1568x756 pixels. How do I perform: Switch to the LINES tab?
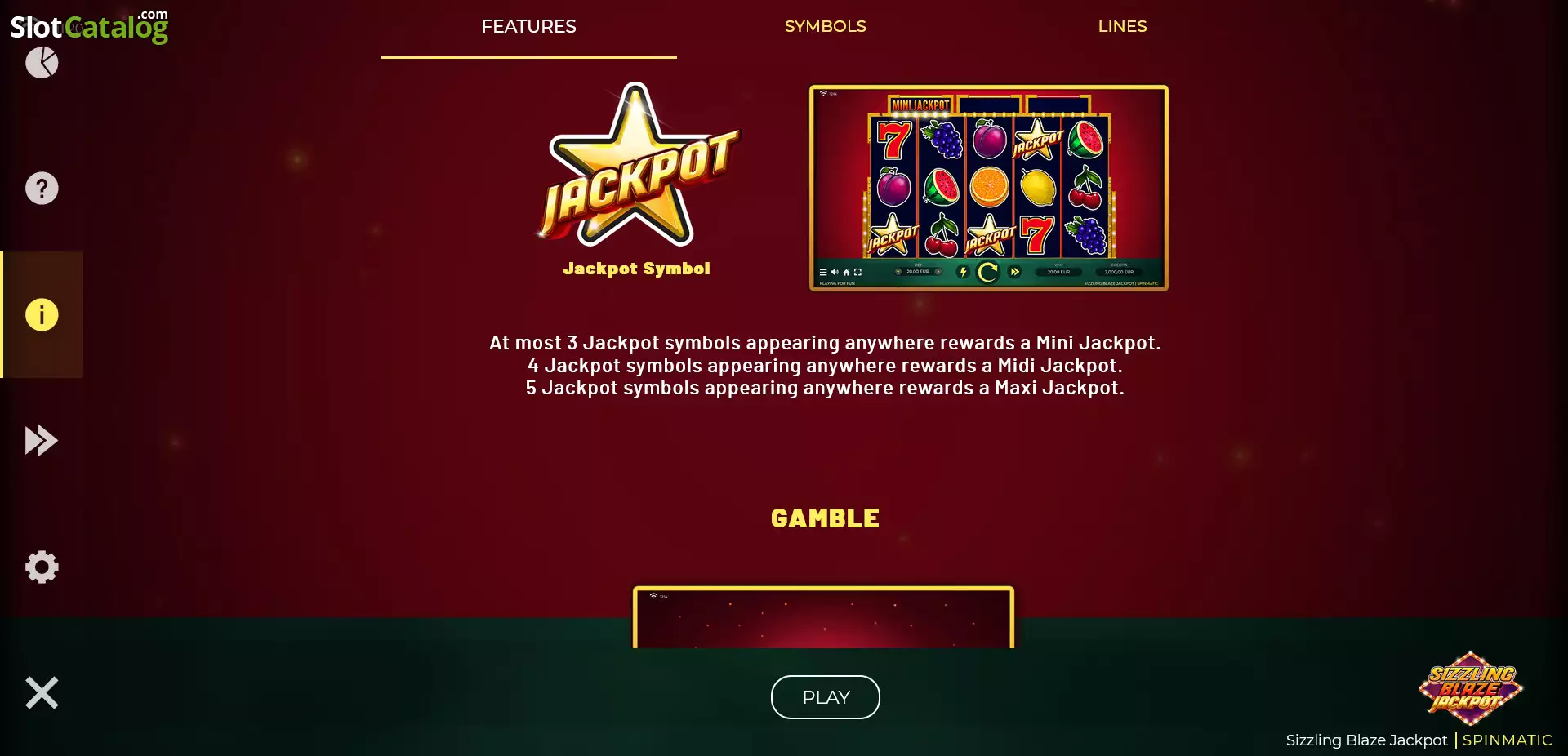1122,26
